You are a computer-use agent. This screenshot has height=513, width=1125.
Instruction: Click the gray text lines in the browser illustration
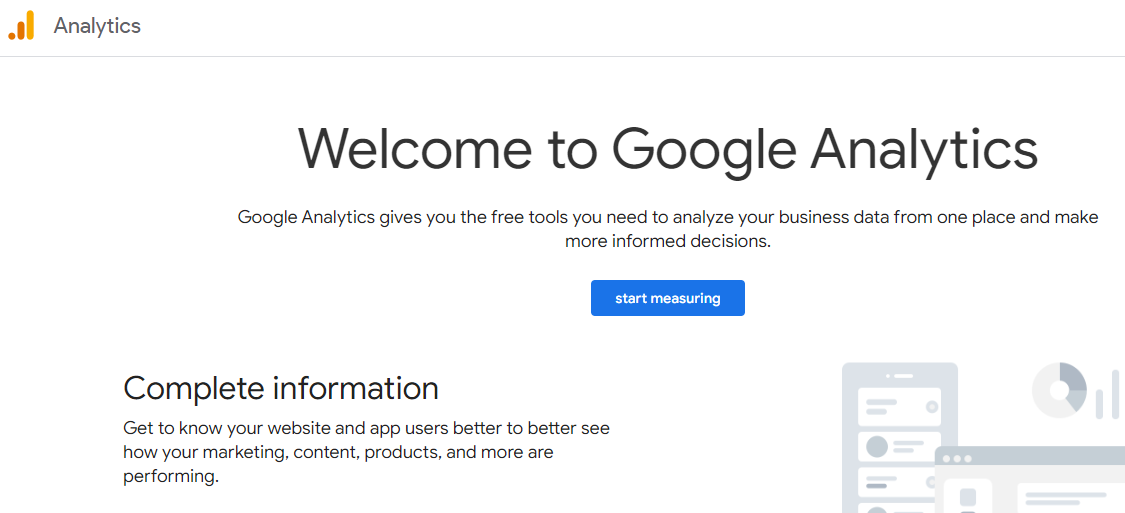point(1065,499)
